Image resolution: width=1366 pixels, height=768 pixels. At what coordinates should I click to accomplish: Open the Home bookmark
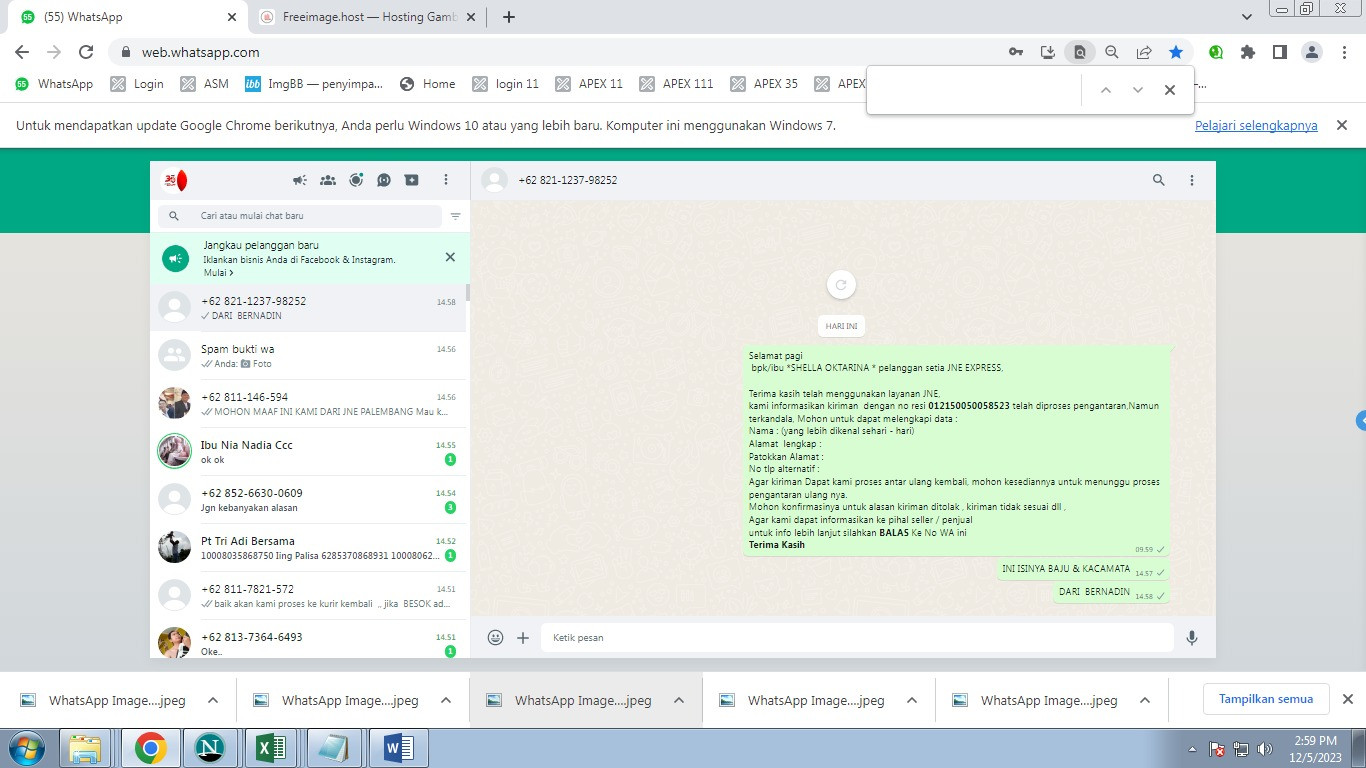(427, 84)
